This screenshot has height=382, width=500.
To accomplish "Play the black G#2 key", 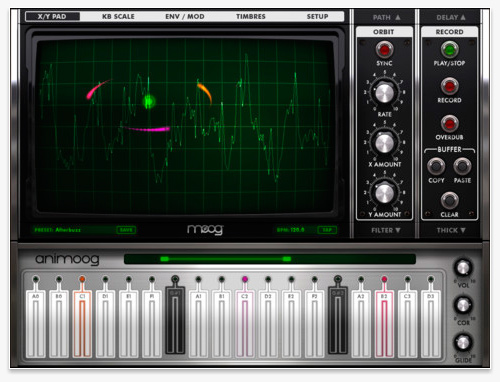I will tap(338, 320).
